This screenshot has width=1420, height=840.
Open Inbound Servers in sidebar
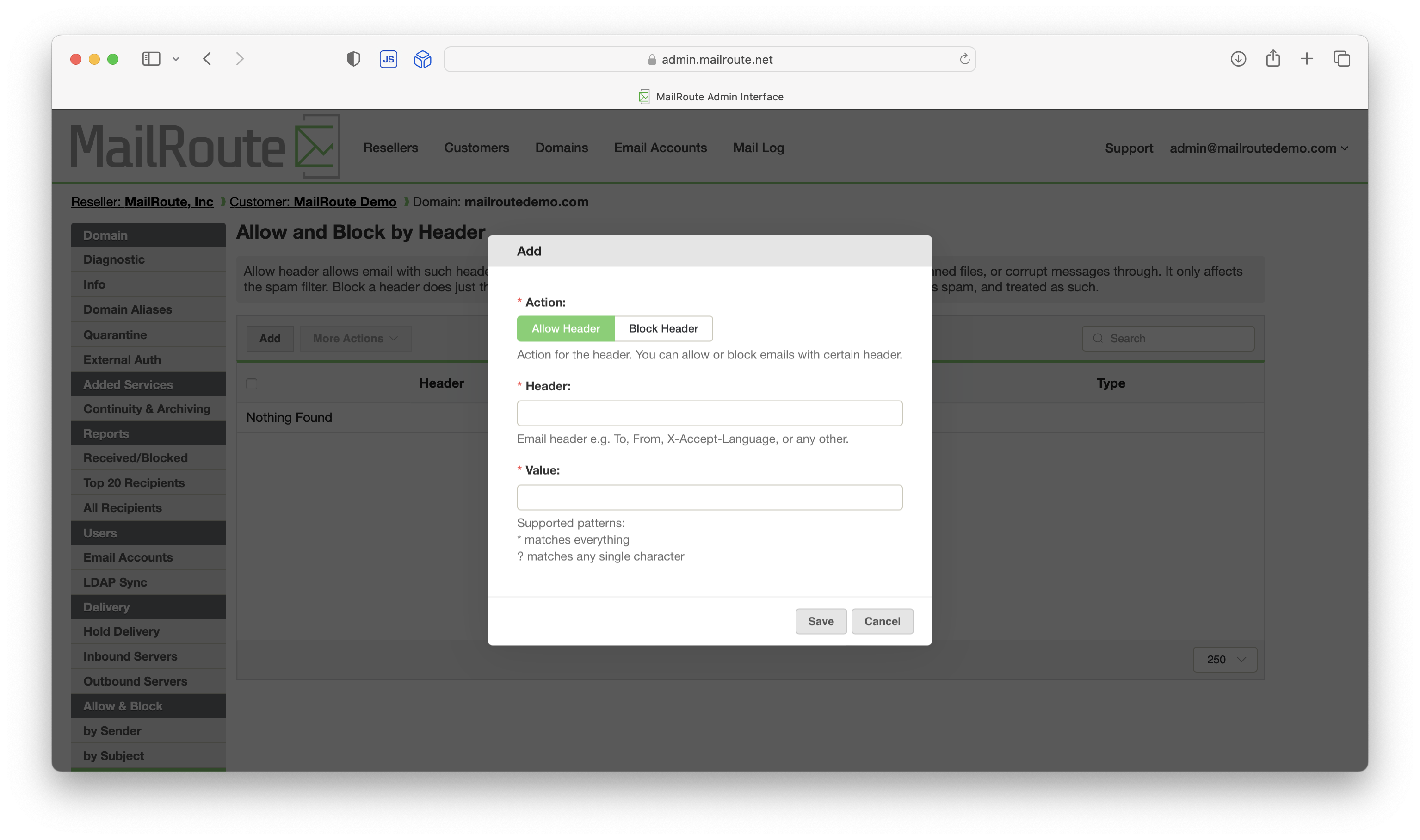tap(148, 656)
